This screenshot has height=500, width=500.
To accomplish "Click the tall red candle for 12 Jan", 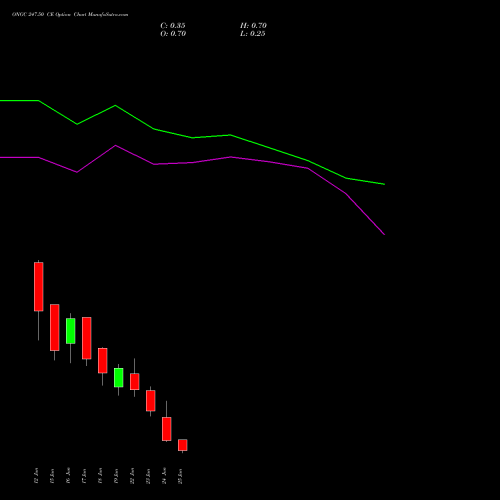I will [39, 287].
